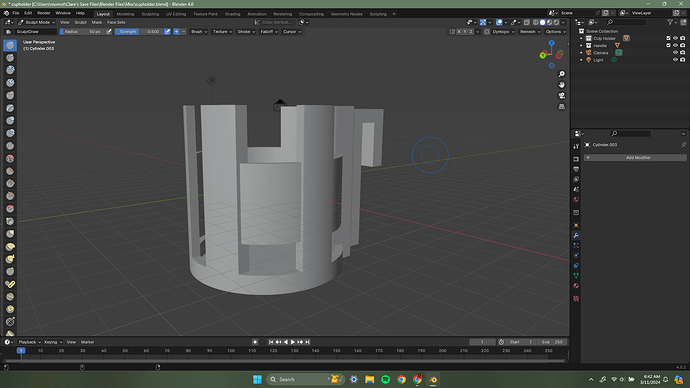Open the Sculpt Mode dropdown
The width and height of the screenshot is (690, 388).
pos(37,22)
